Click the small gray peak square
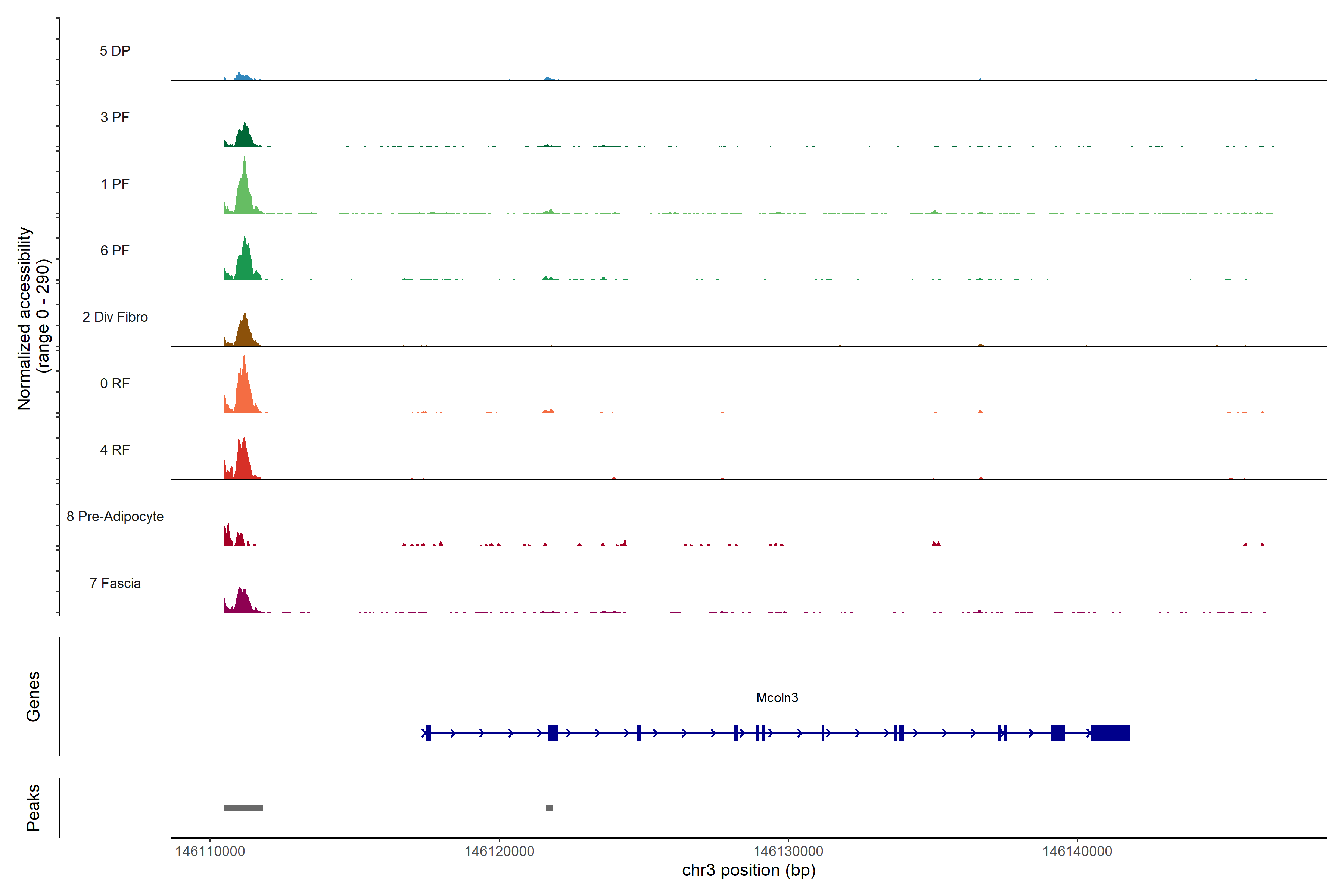This screenshot has height=896, width=1344. click(549, 808)
